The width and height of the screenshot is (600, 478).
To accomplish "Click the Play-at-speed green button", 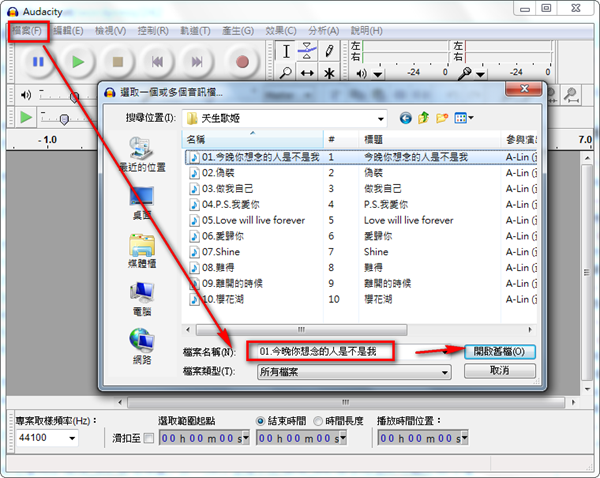I will (x=26, y=117).
